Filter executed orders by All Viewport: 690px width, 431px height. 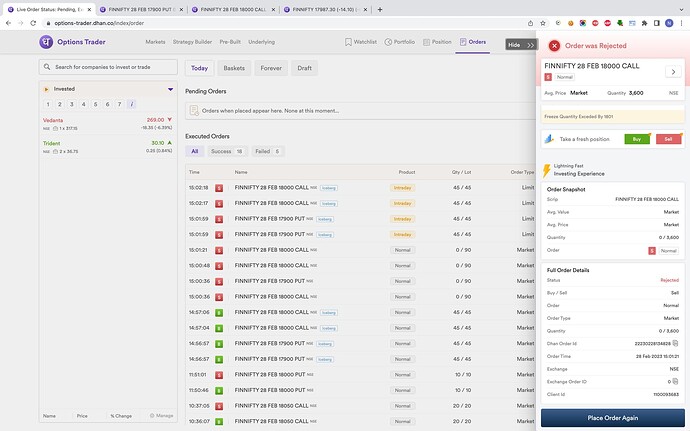point(195,151)
